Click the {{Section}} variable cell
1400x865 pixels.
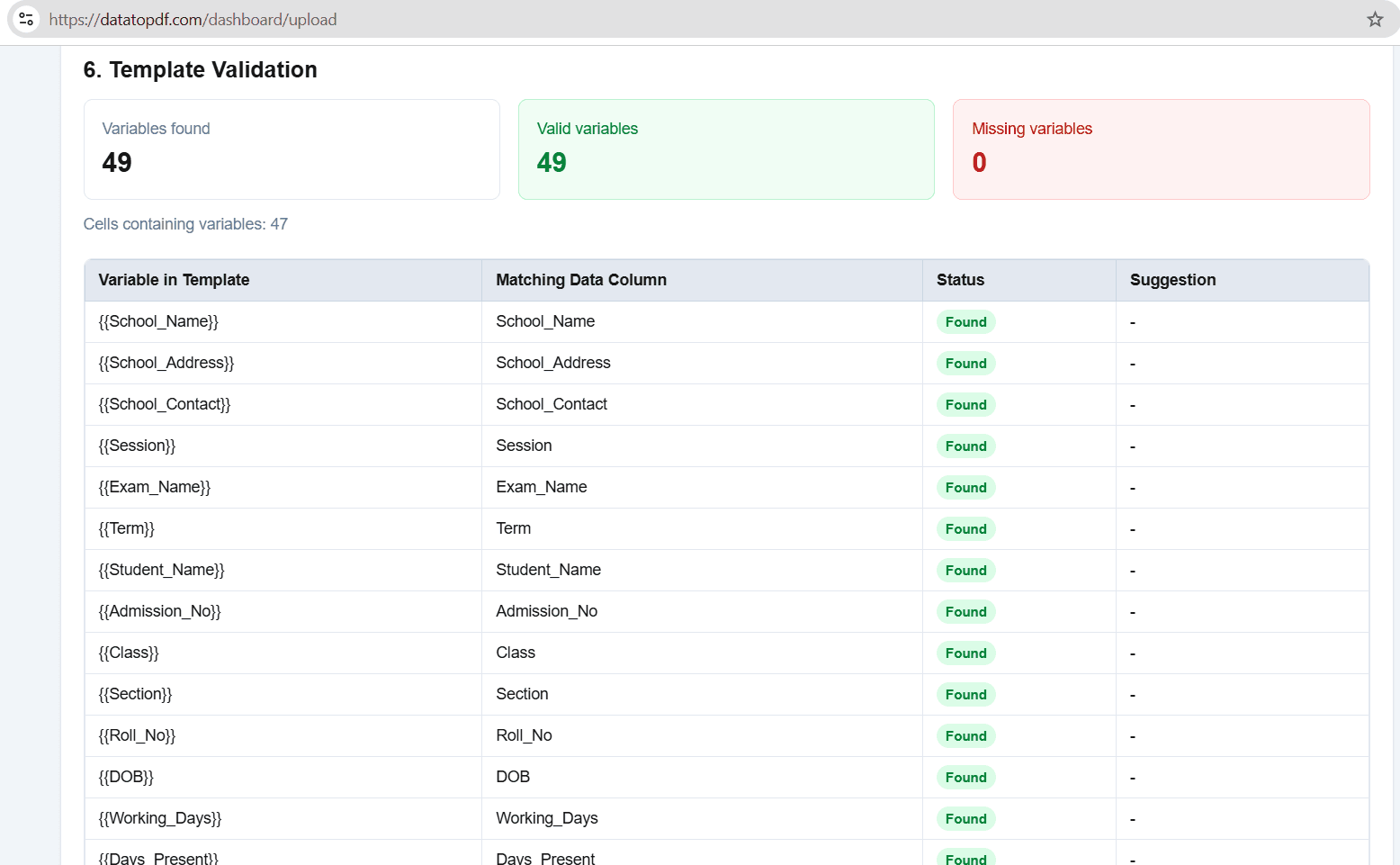coord(283,694)
